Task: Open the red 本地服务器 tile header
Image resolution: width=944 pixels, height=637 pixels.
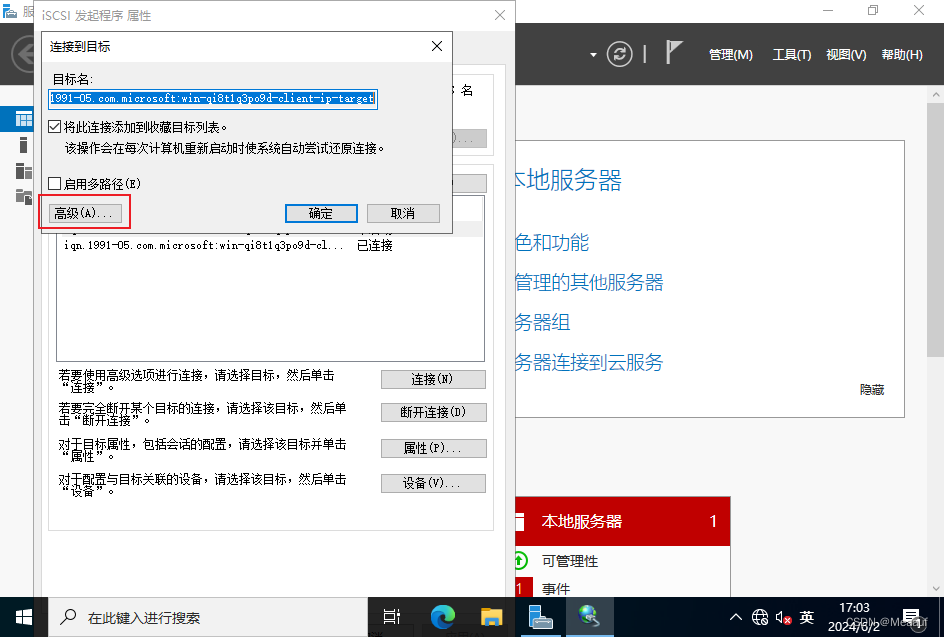Action: coord(623,521)
